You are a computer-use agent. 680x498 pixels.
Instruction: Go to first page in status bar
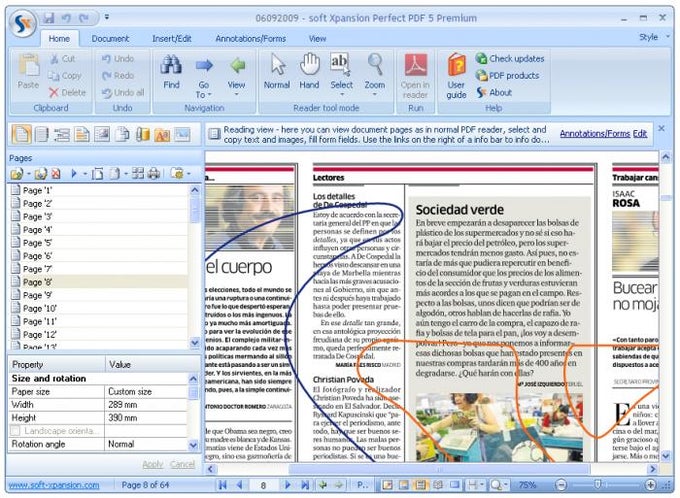pos(222,485)
